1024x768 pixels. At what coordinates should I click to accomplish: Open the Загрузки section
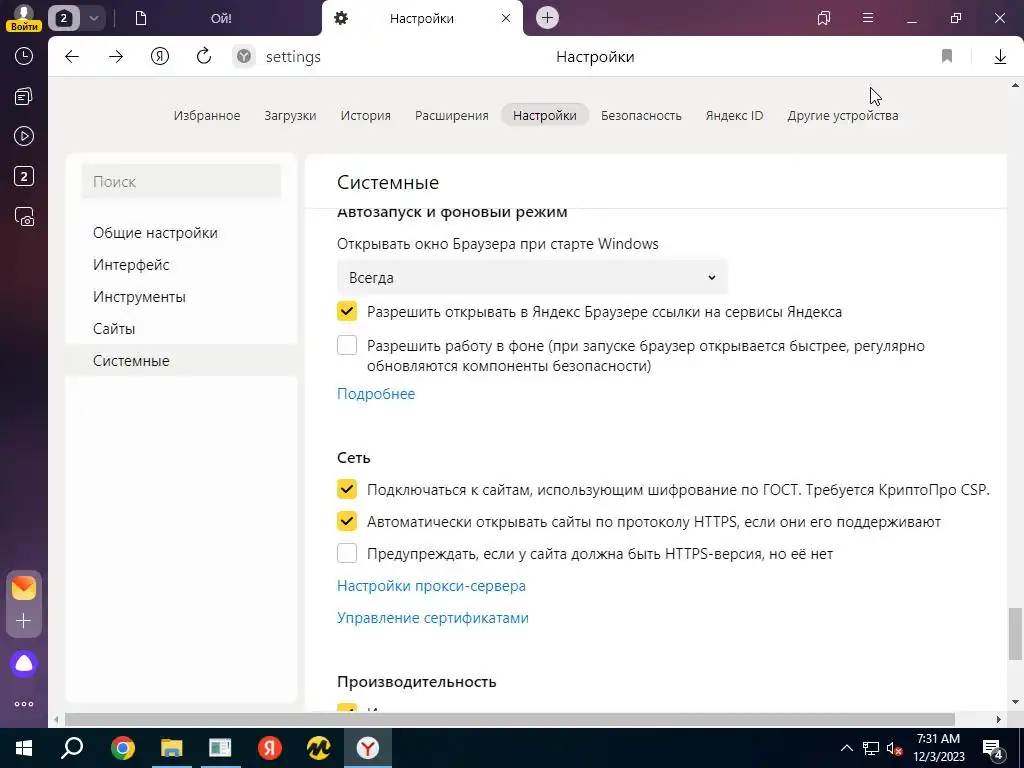(x=290, y=116)
